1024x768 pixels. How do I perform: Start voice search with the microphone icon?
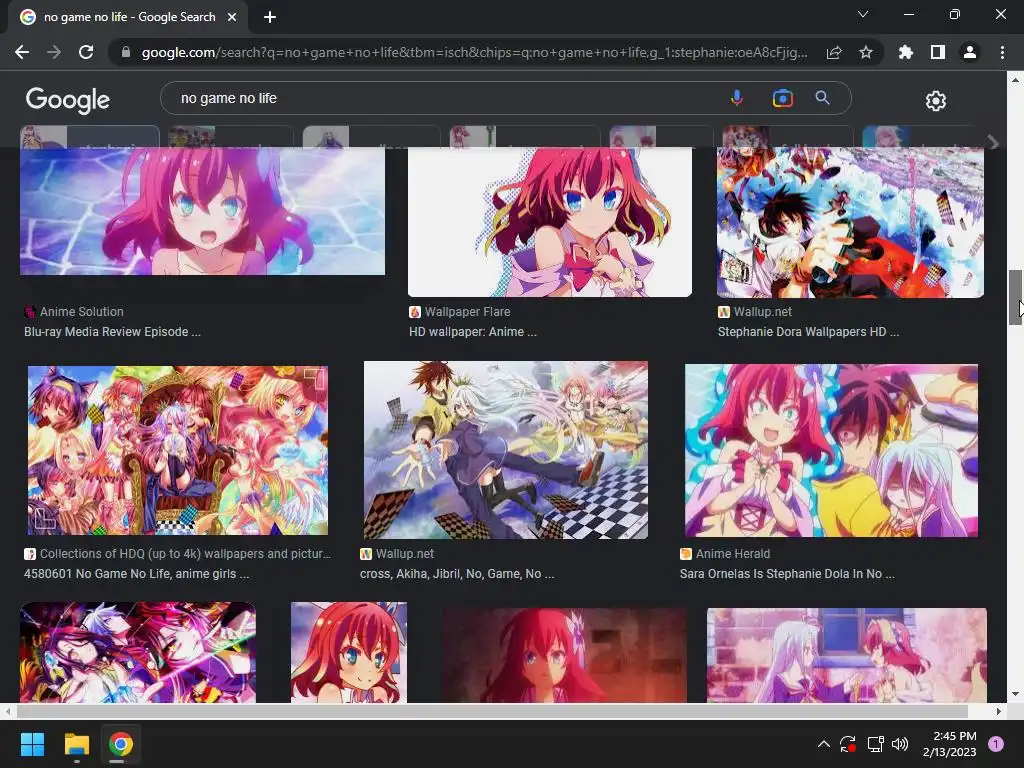737,98
